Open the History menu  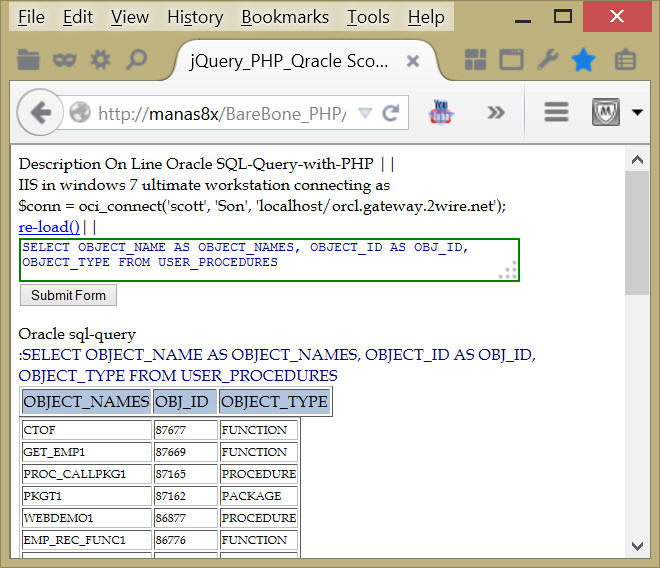tap(195, 17)
